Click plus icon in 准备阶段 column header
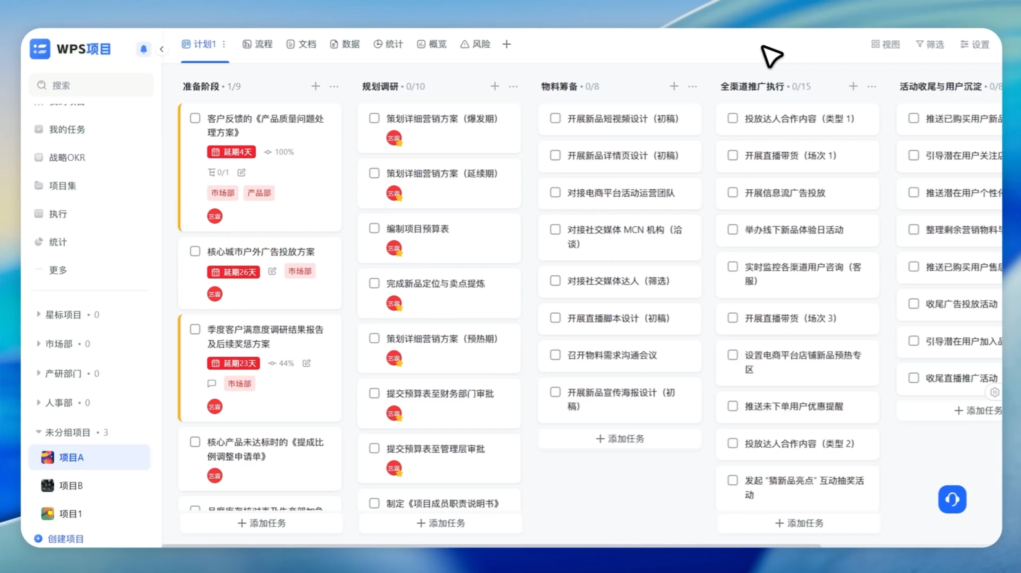Image resolution: width=1021 pixels, height=573 pixels. click(x=315, y=87)
